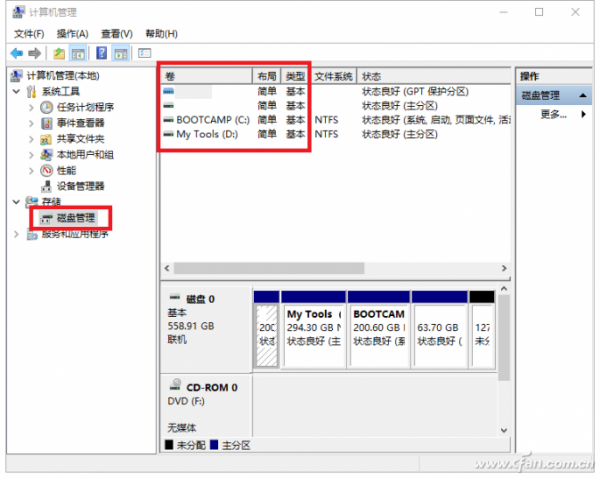
Task: Click the Back arrow toolbar icon
Action: pyautogui.click(x=16, y=53)
